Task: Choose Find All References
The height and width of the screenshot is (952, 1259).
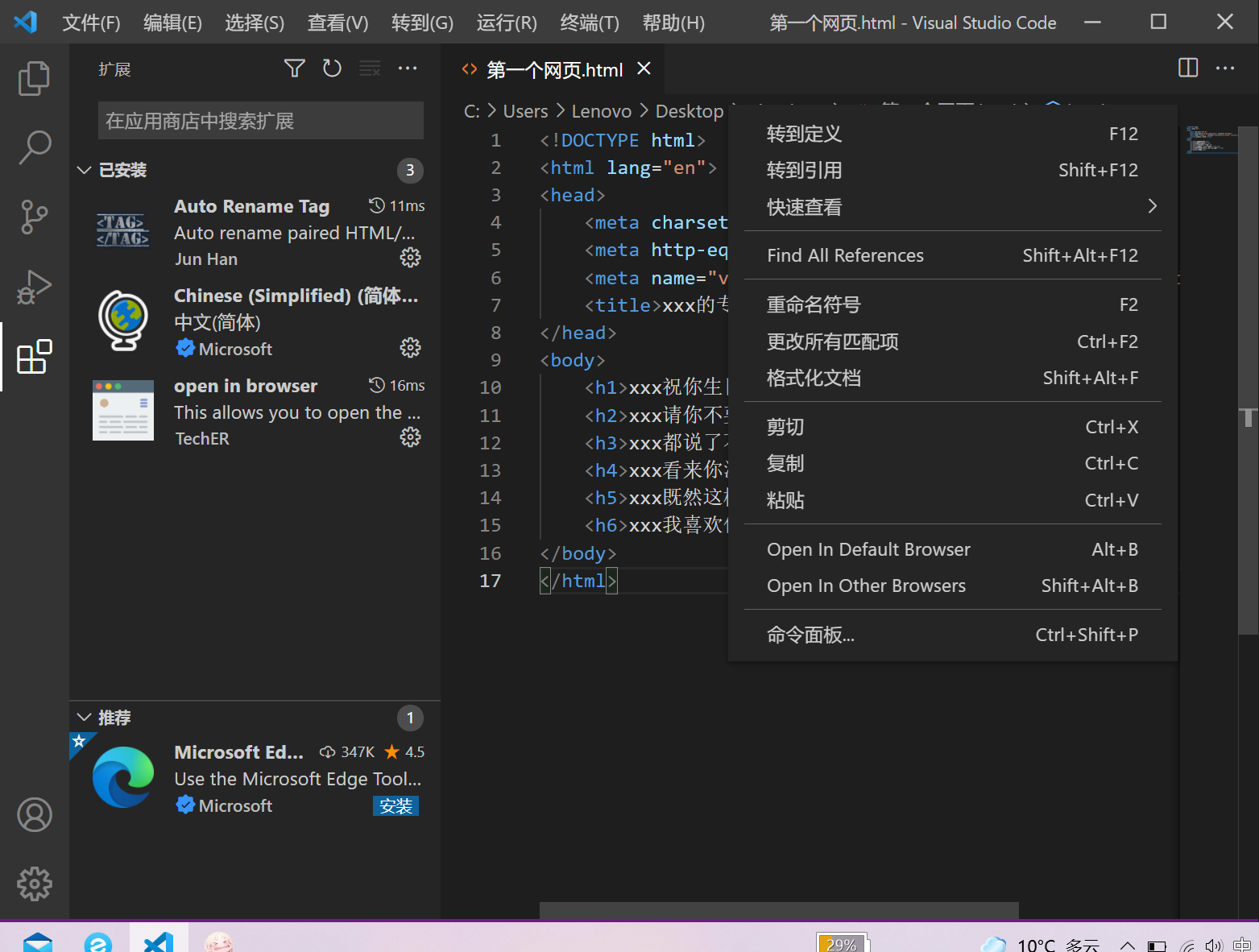Action: tap(953, 255)
